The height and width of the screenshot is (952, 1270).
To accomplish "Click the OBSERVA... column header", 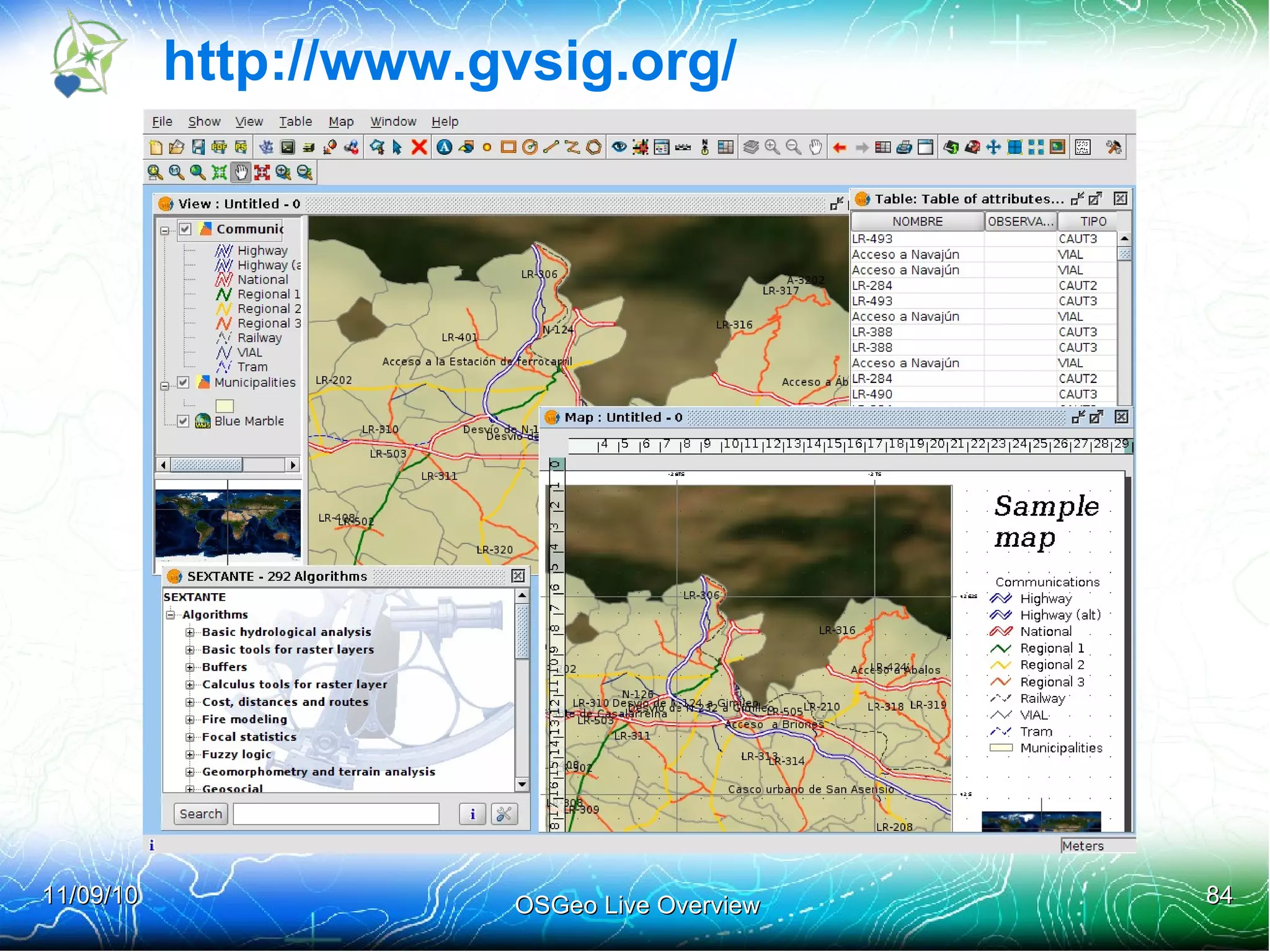I will coord(1021,221).
